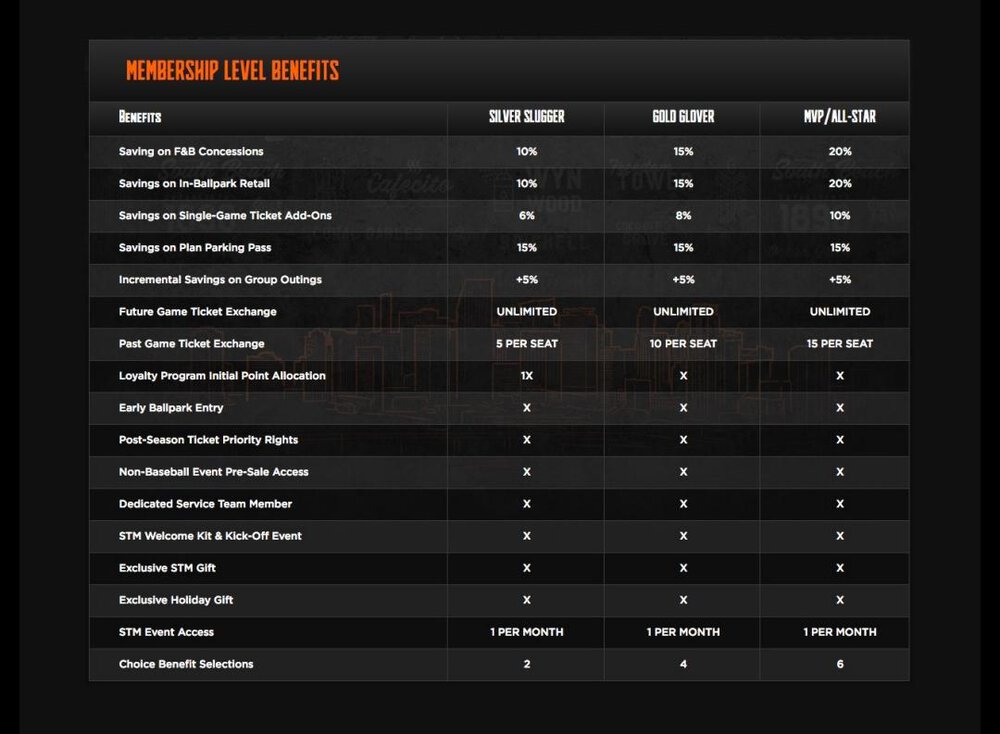Click the Choice Benefit Selections row label
Screen dimensions: 1000x734
pos(186,664)
